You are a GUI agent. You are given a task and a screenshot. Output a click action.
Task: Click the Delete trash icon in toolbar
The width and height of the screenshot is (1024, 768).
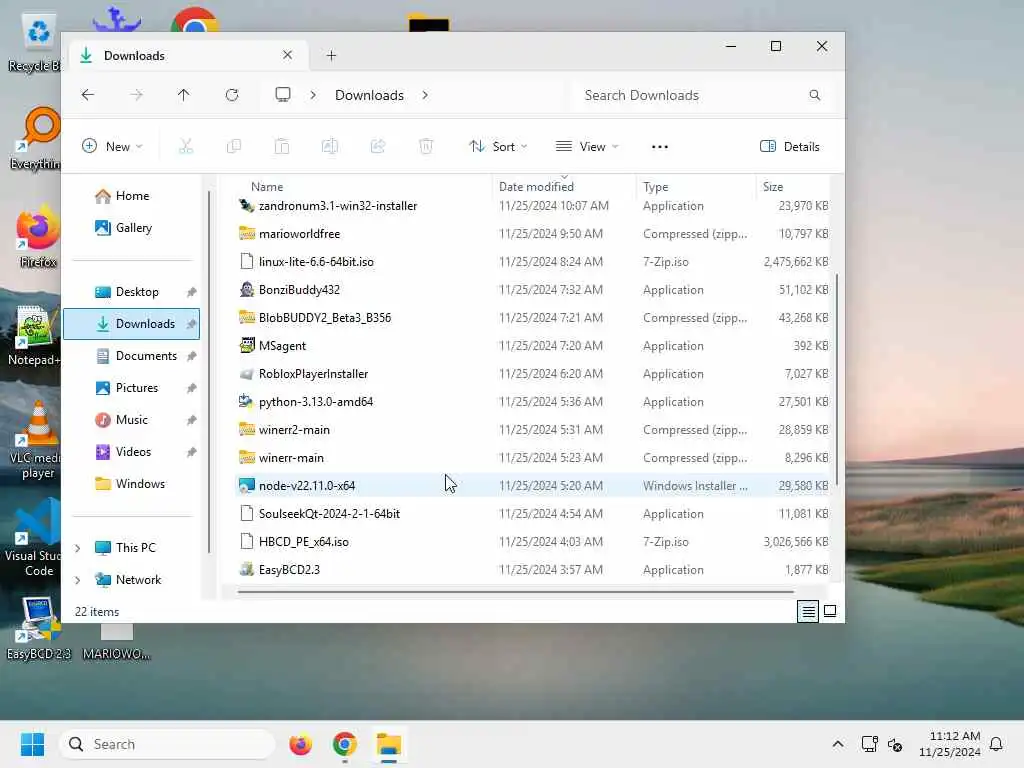(x=426, y=146)
